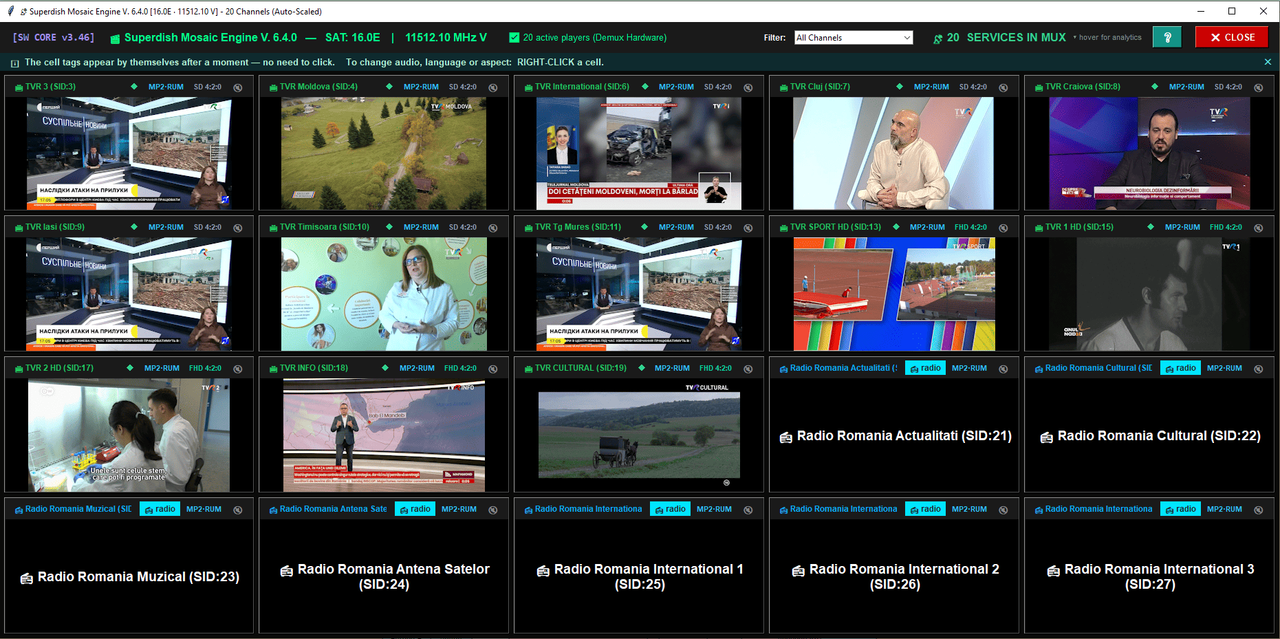The width and height of the screenshot is (1280, 639).
Task: Click the mute icon in TVR 1 HD header
Action: click(x=1259, y=227)
